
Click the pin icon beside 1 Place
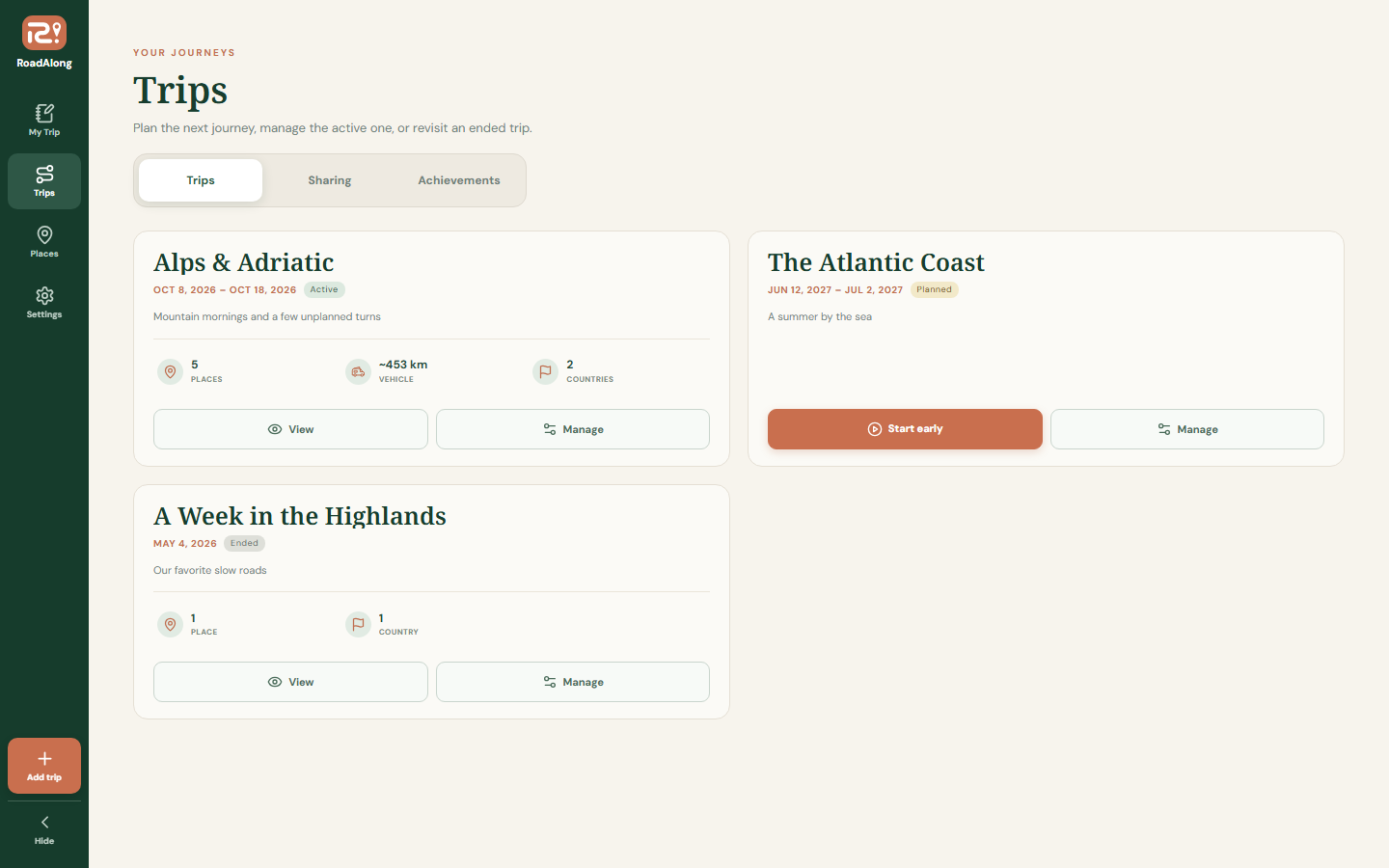pos(170,624)
